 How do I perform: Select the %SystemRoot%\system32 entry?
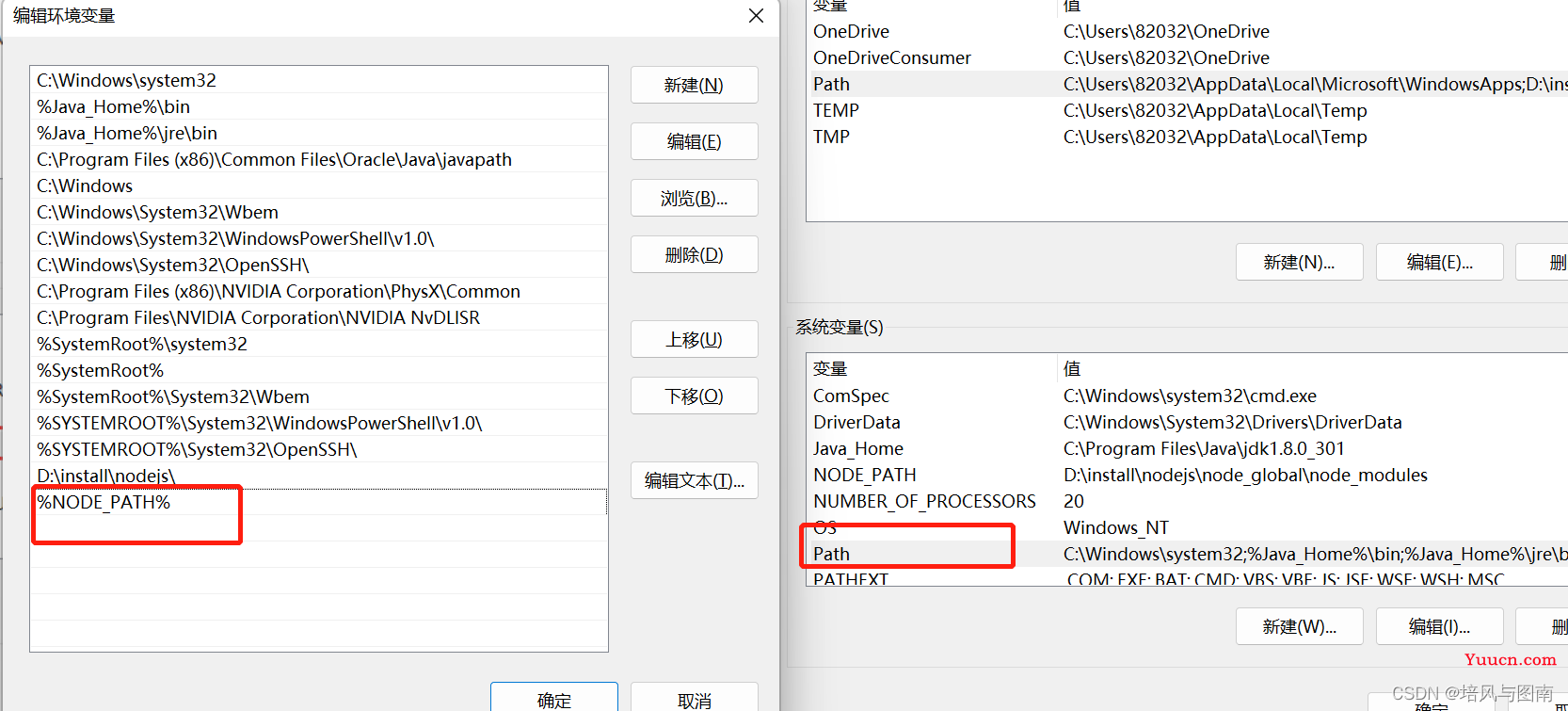(319, 344)
